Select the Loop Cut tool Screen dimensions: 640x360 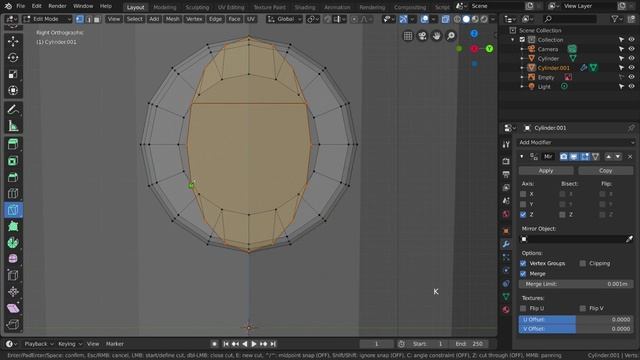tap(13, 193)
